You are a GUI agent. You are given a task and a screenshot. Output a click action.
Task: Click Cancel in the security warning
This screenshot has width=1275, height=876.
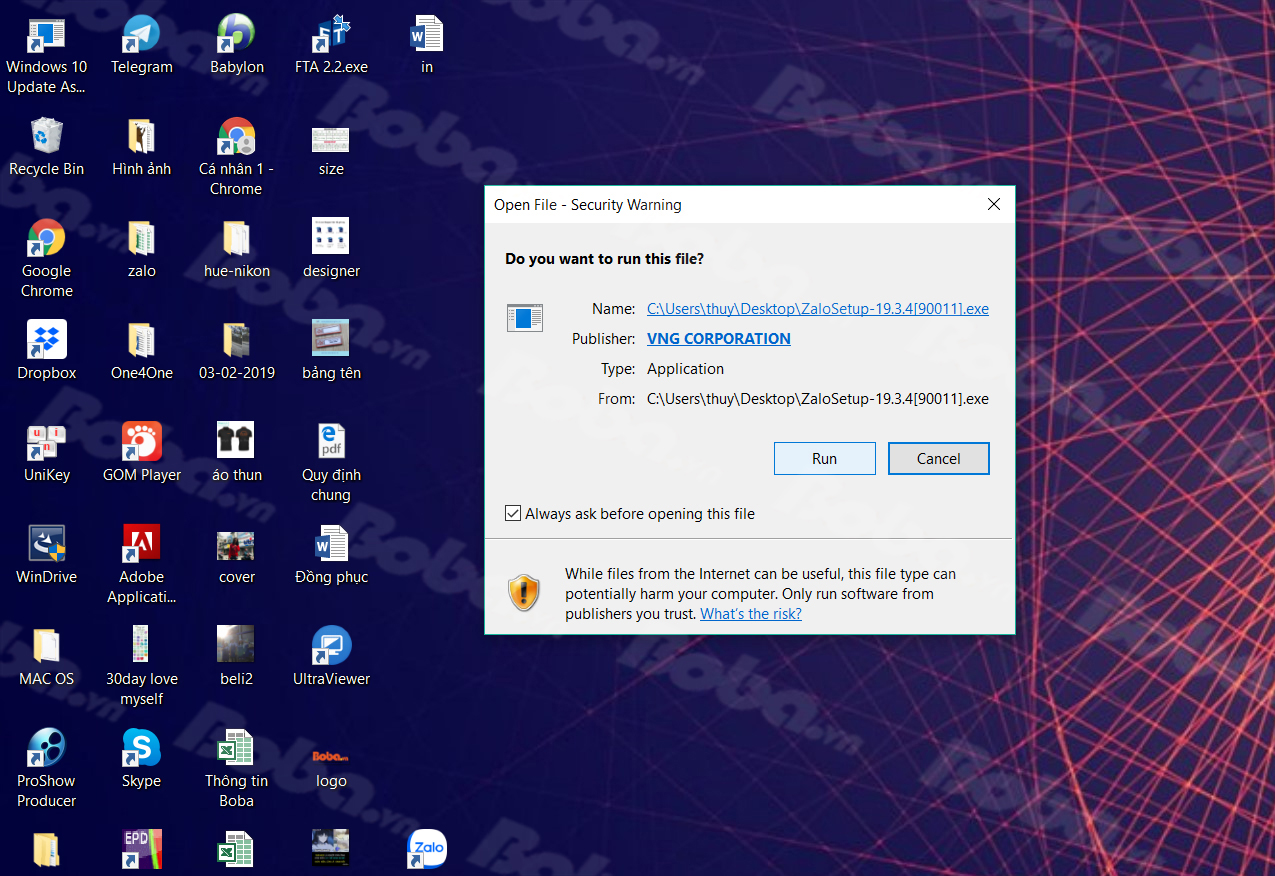pyautogui.click(x=938, y=458)
